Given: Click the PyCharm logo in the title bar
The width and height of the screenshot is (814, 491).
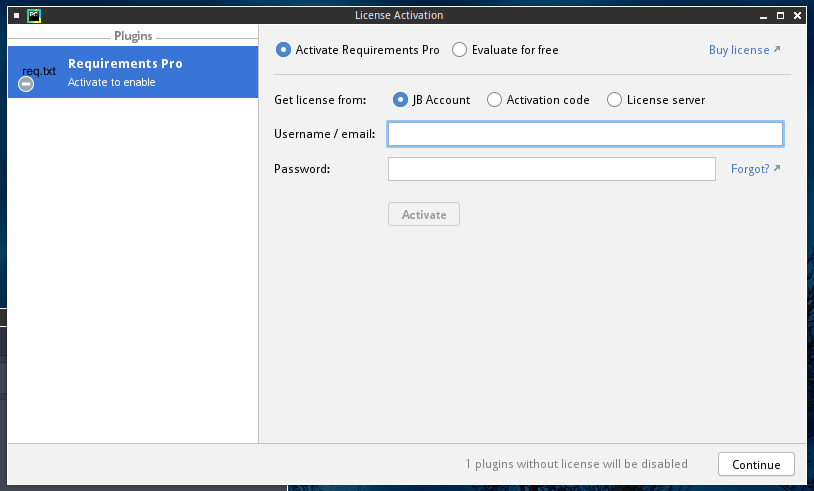Looking at the screenshot, I should point(34,16).
